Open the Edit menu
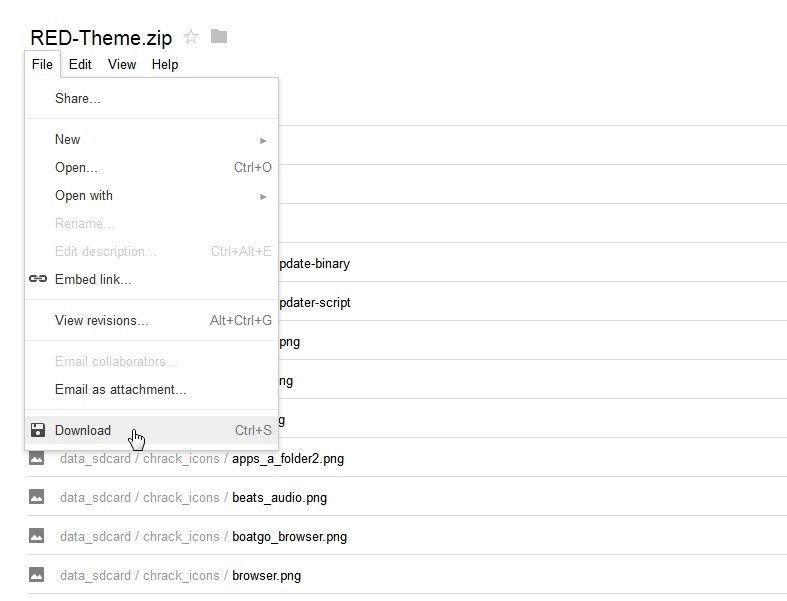Viewport: 787px width, 601px height. point(80,64)
